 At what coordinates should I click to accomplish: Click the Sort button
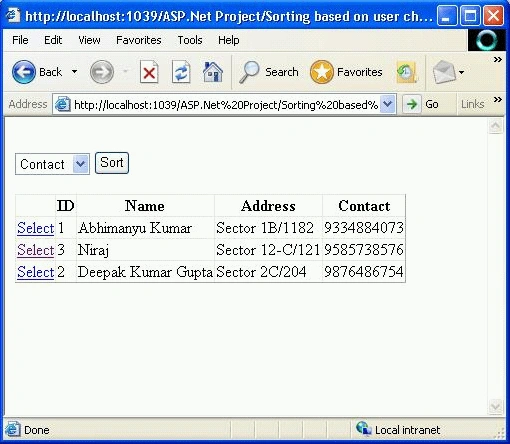[x=112, y=163]
